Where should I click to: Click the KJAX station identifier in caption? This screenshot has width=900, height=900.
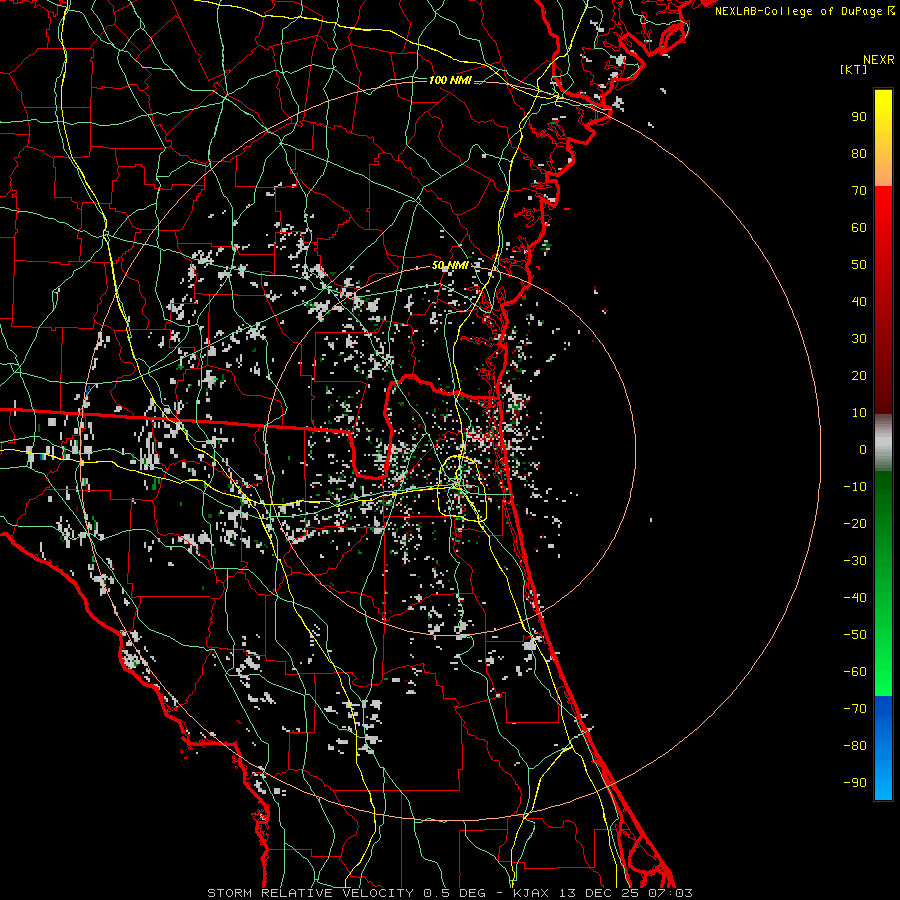tap(531, 893)
